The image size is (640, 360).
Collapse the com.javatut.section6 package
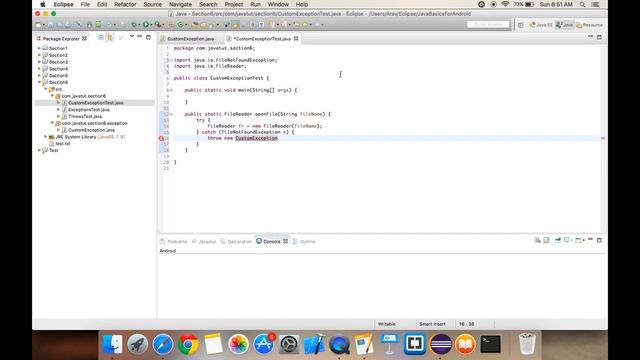tap(52, 96)
